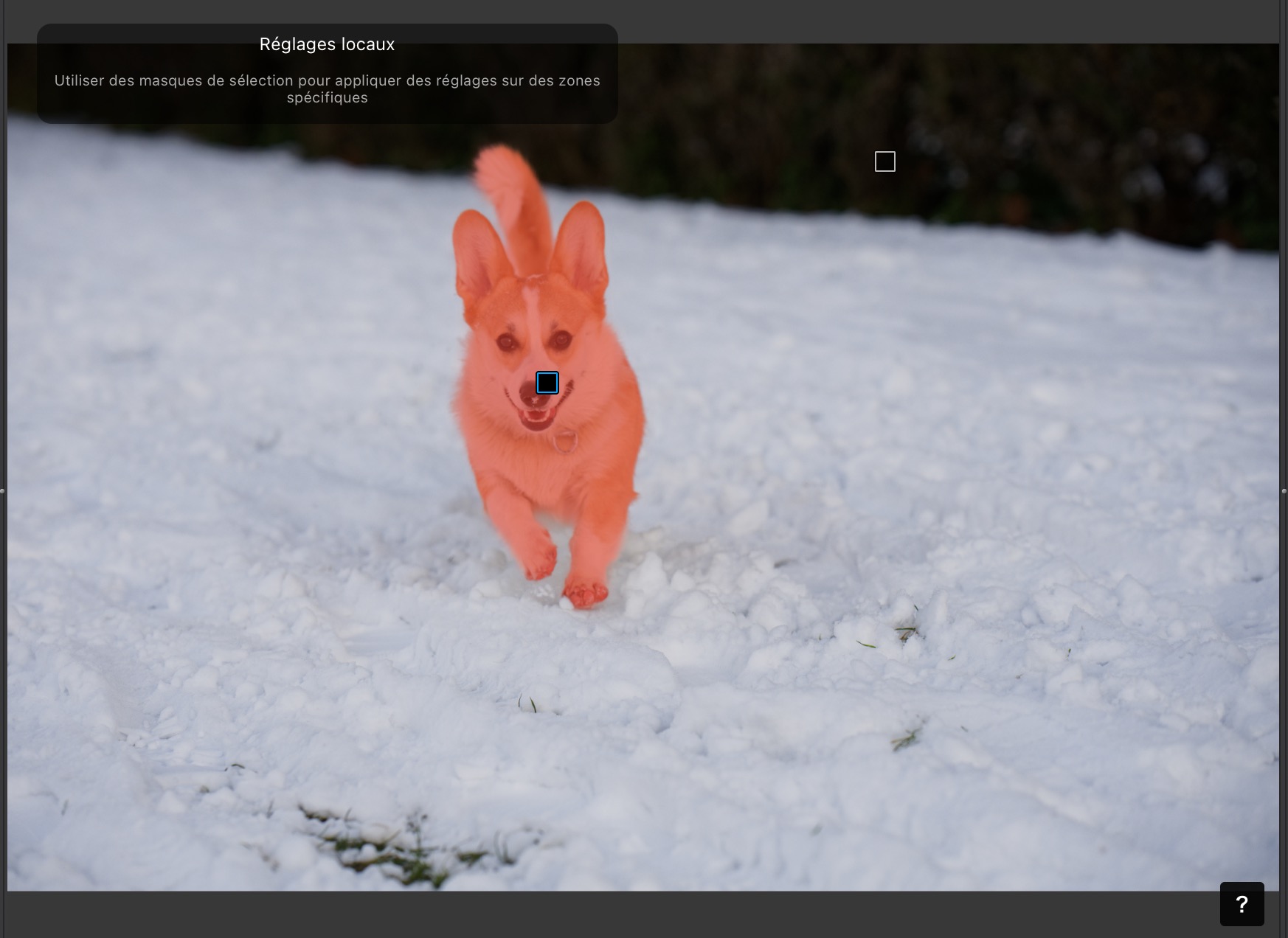Viewport: 1288px width, 938px height.
Task: Click the dog's eye on image left side
Action: pos(506,342)
